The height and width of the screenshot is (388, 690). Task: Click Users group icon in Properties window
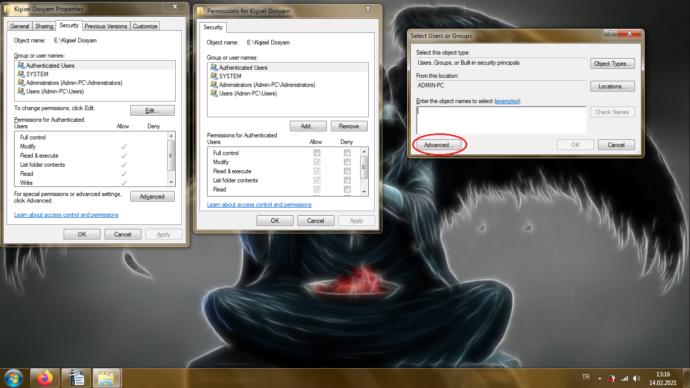click(x=21, y=92)
